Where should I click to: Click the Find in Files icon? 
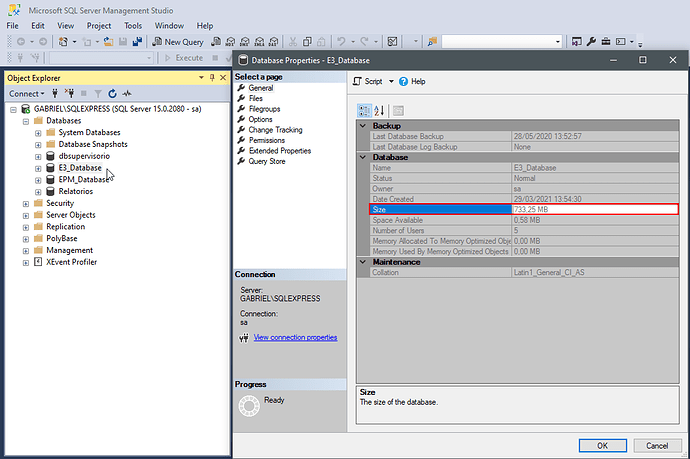[433, 42]
